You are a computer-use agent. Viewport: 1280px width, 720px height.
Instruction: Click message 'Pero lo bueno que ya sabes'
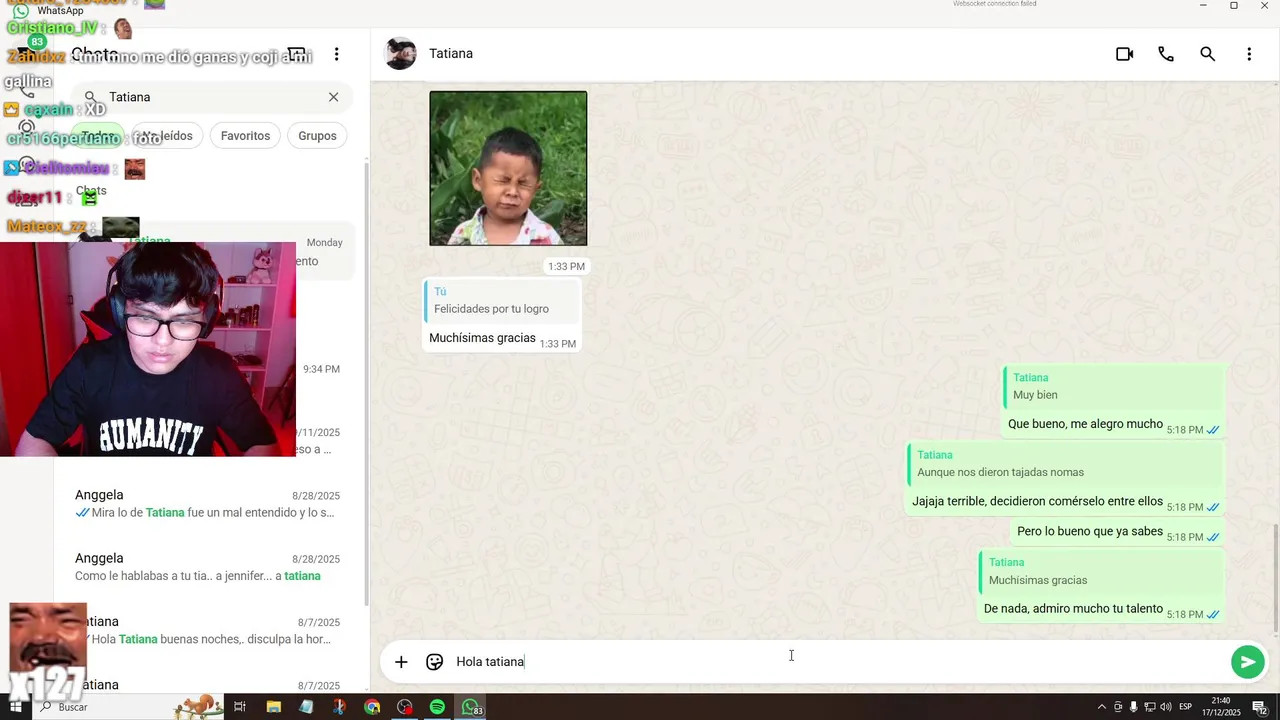[x=1090, y=531]
